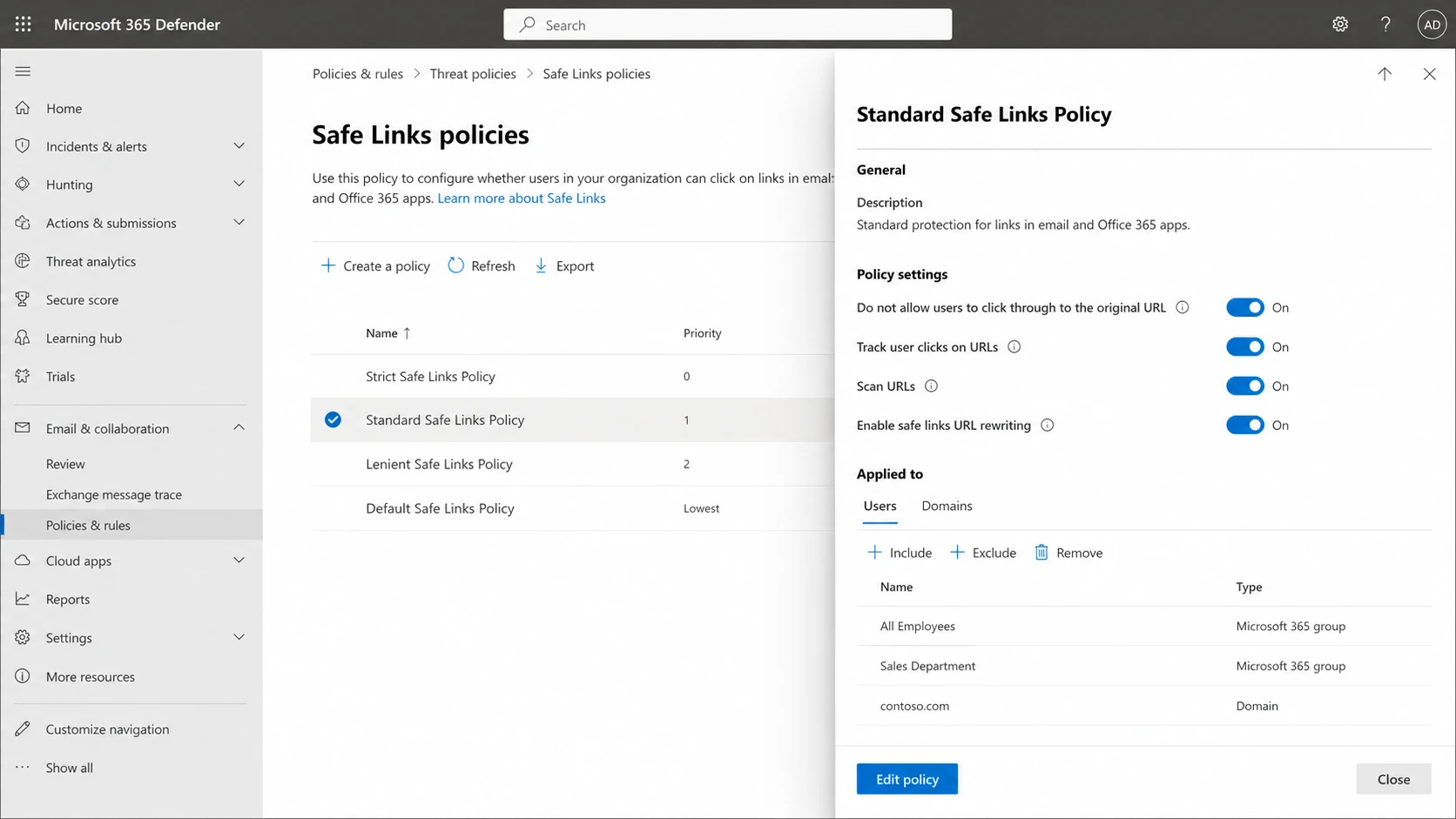This screenshot has width=1456, height=819.
Task: Click the help question mark icon
Action: click(x=1385, y=24)
